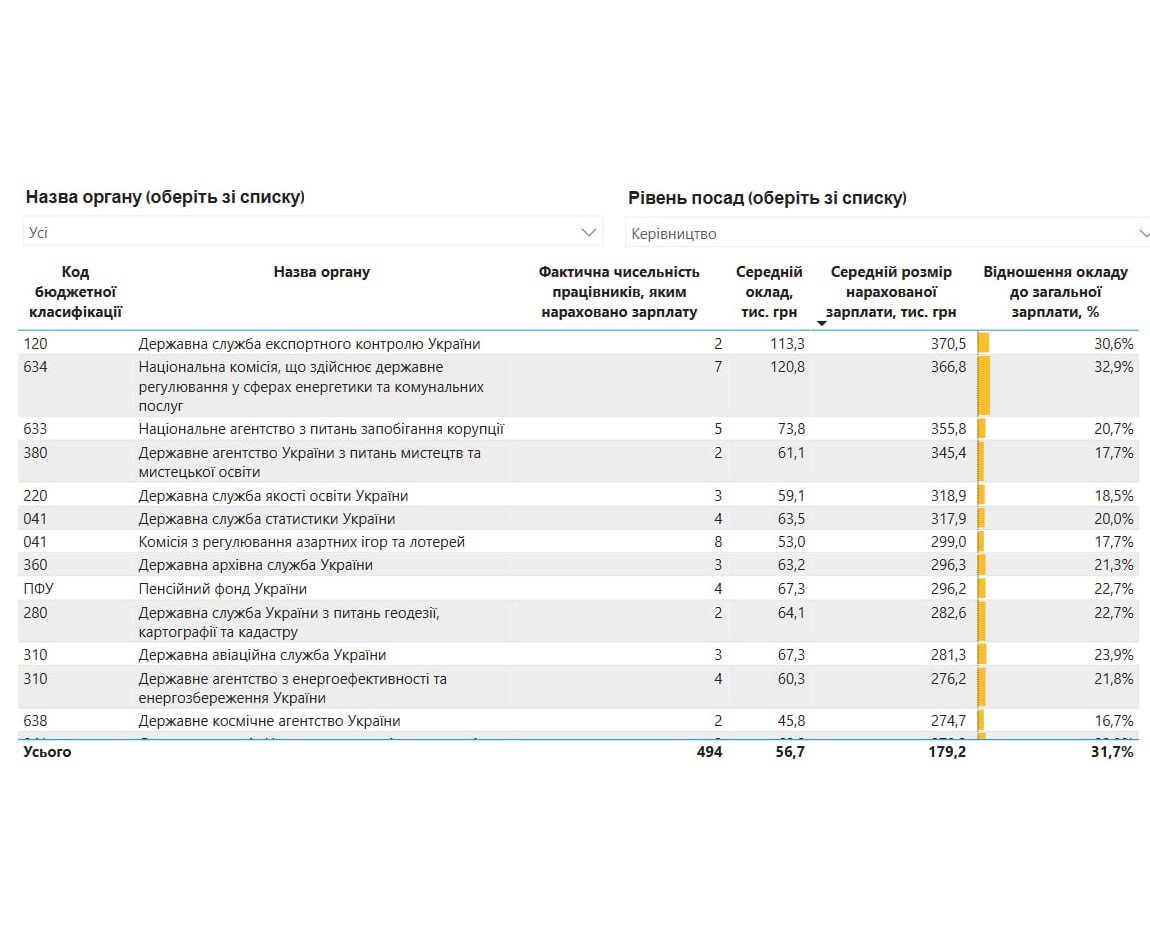
Task: Click 'Державне космічне агентство України' entry
Action: click(x=269, y=721)
